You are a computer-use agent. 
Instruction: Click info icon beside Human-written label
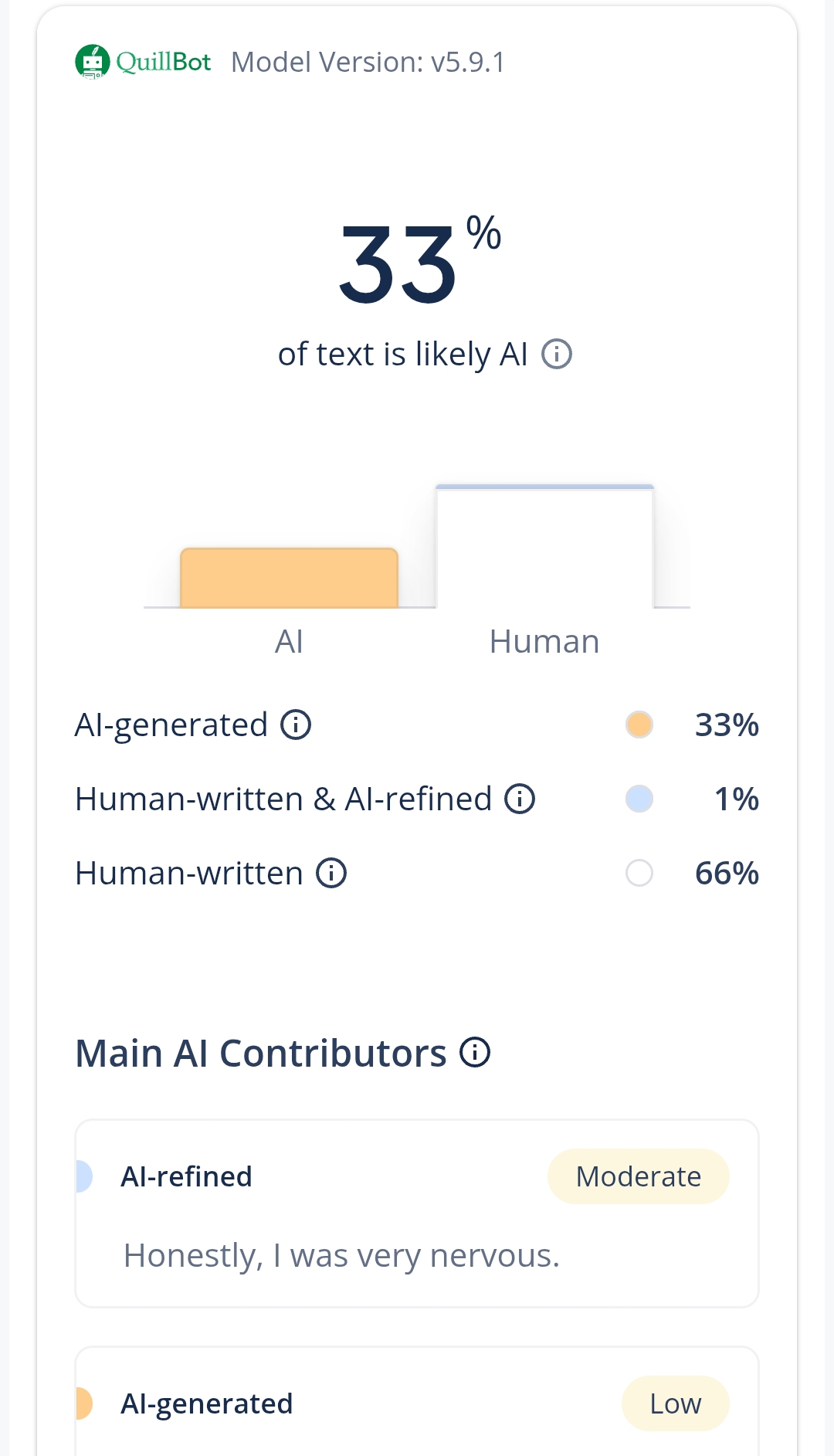331,874
